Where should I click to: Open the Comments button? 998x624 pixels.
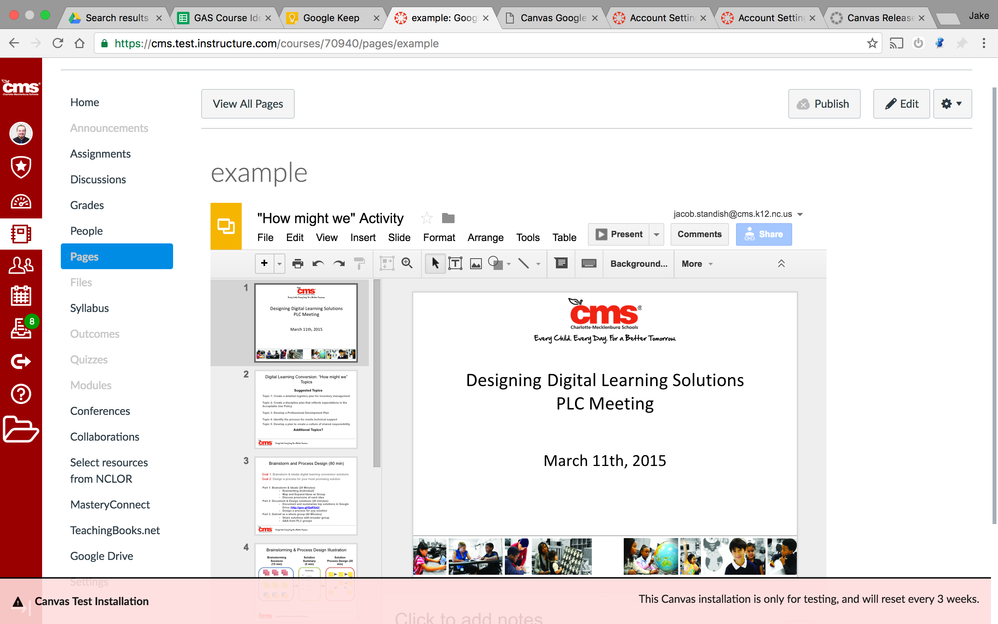(699, 234)
